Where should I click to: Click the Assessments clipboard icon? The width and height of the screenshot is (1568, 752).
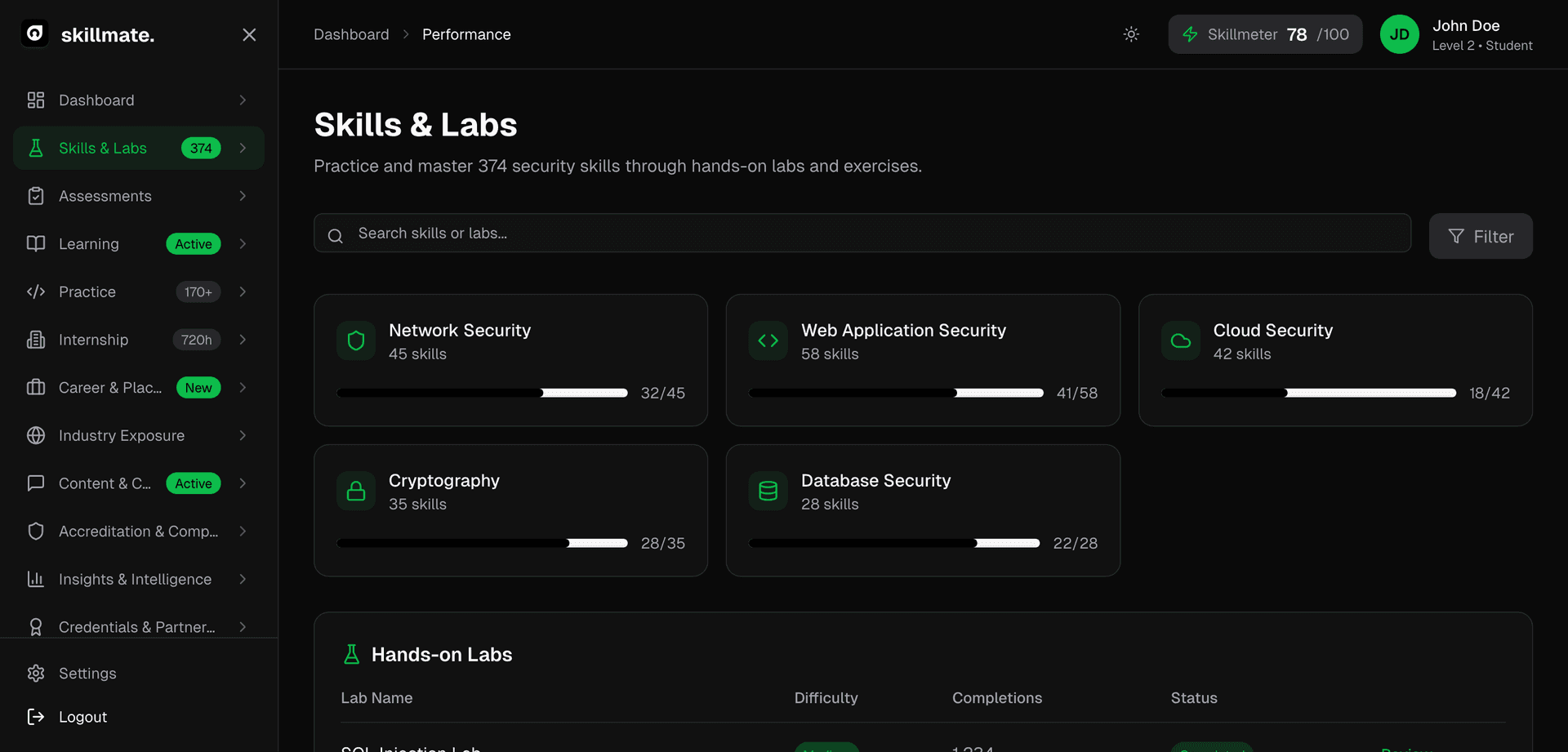click(x=36, y=196)
